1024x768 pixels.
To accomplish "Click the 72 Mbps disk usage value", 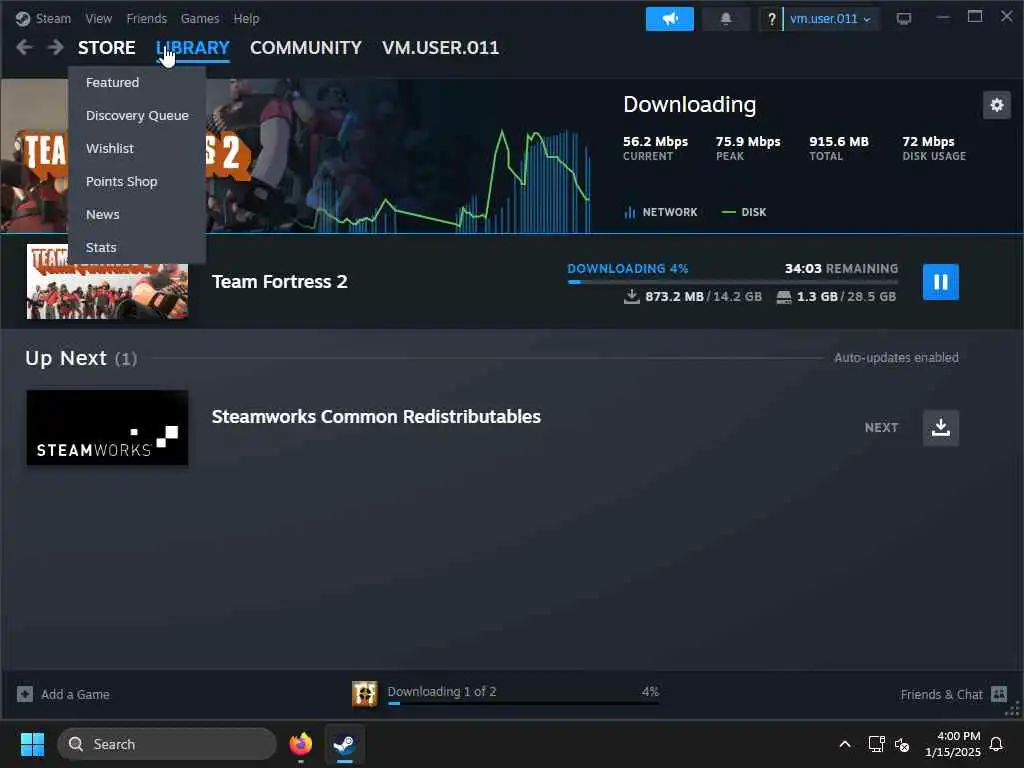I will pyautogui.click(x=928, y=142).
